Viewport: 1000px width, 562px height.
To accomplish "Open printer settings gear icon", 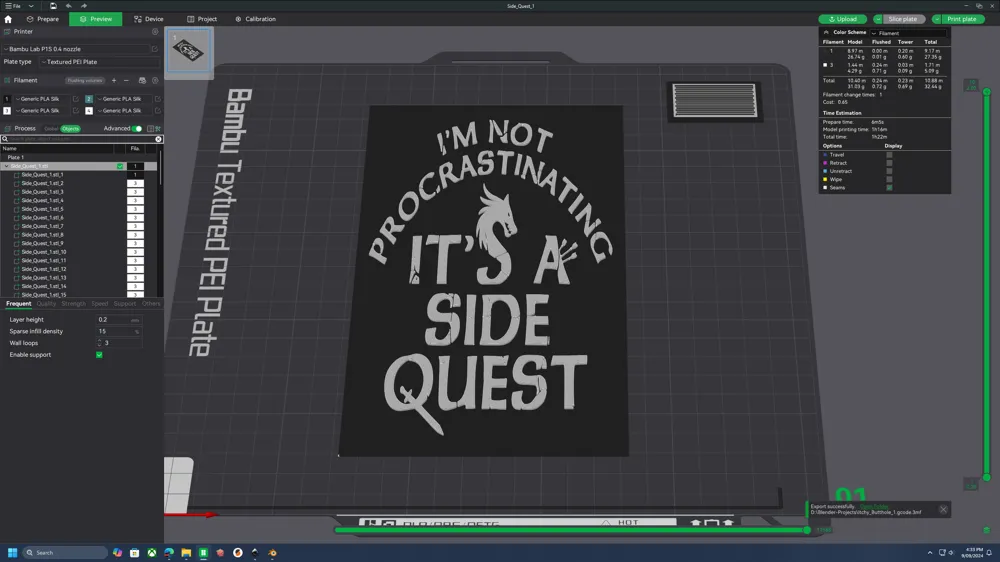I will point(155,31).
